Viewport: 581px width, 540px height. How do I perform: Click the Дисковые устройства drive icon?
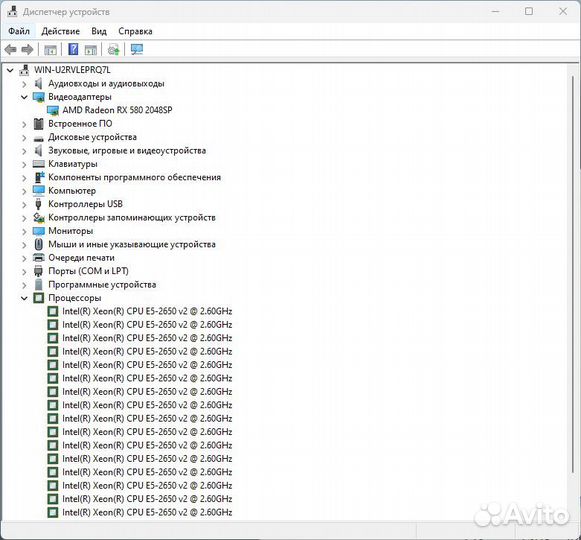39,139
